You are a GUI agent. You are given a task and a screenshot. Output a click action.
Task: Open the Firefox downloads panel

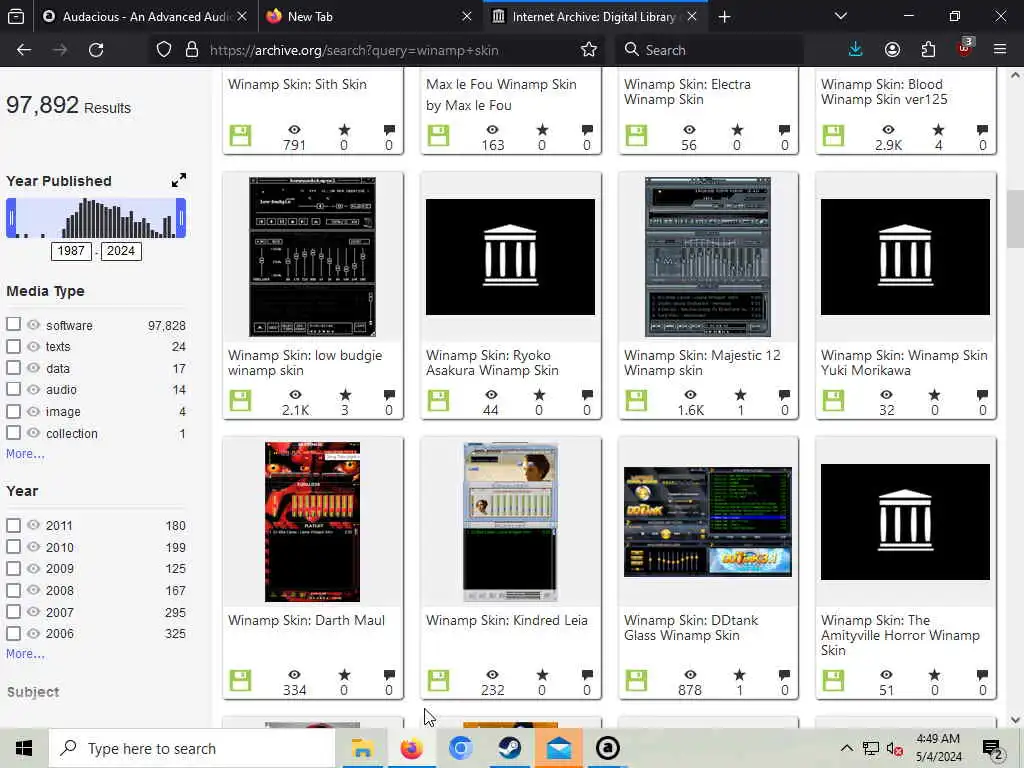coord(855,50)
